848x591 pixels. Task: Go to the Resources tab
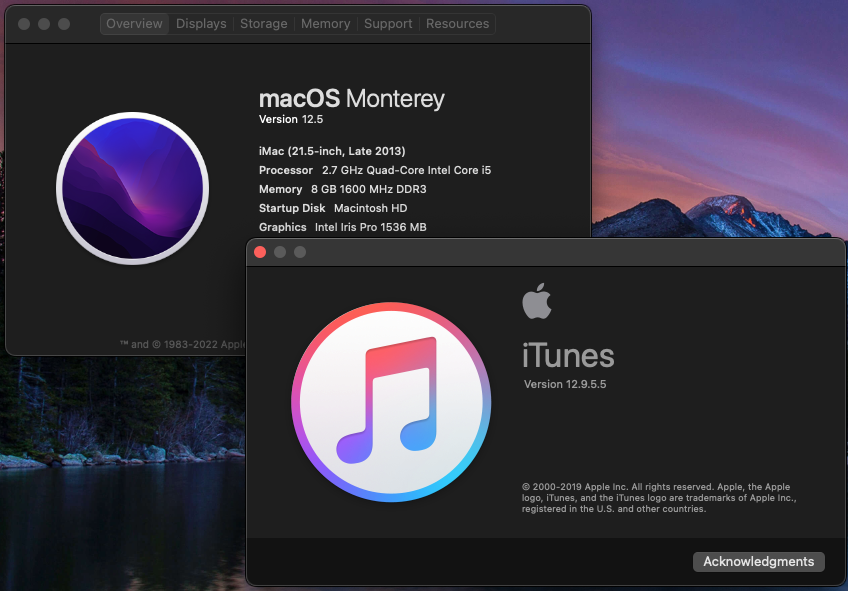(x=458, y=24)
